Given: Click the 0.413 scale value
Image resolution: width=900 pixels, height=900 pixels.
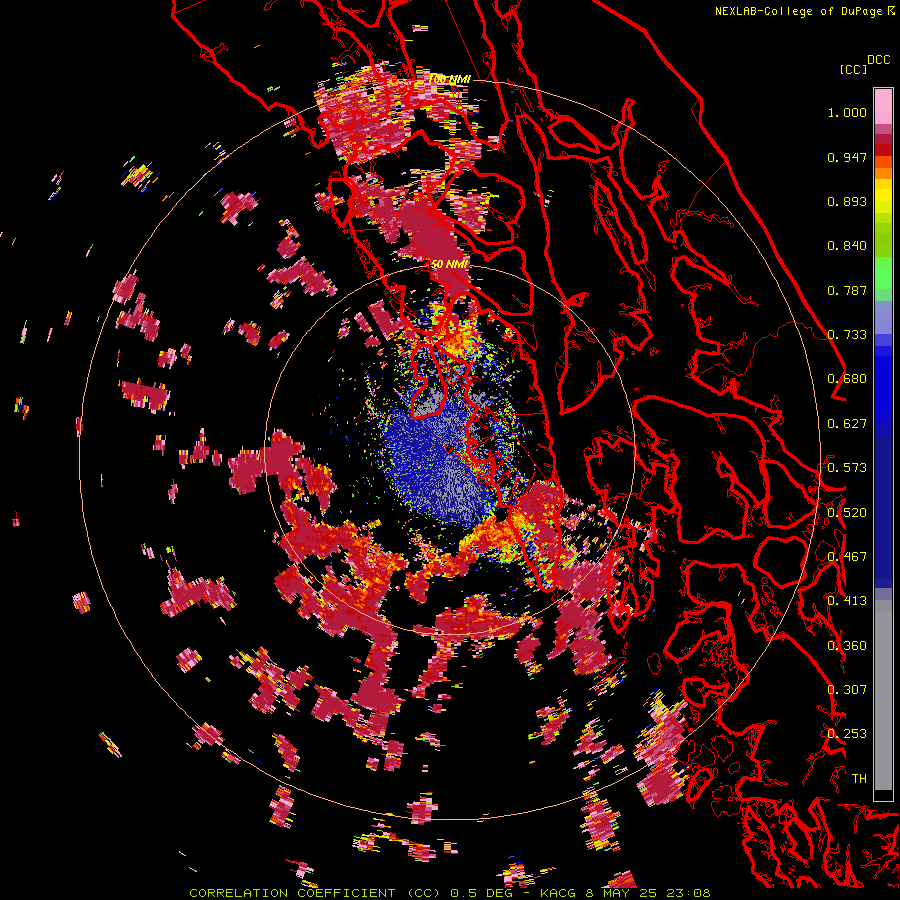Looking at the screenshot, I should point(847,601).
